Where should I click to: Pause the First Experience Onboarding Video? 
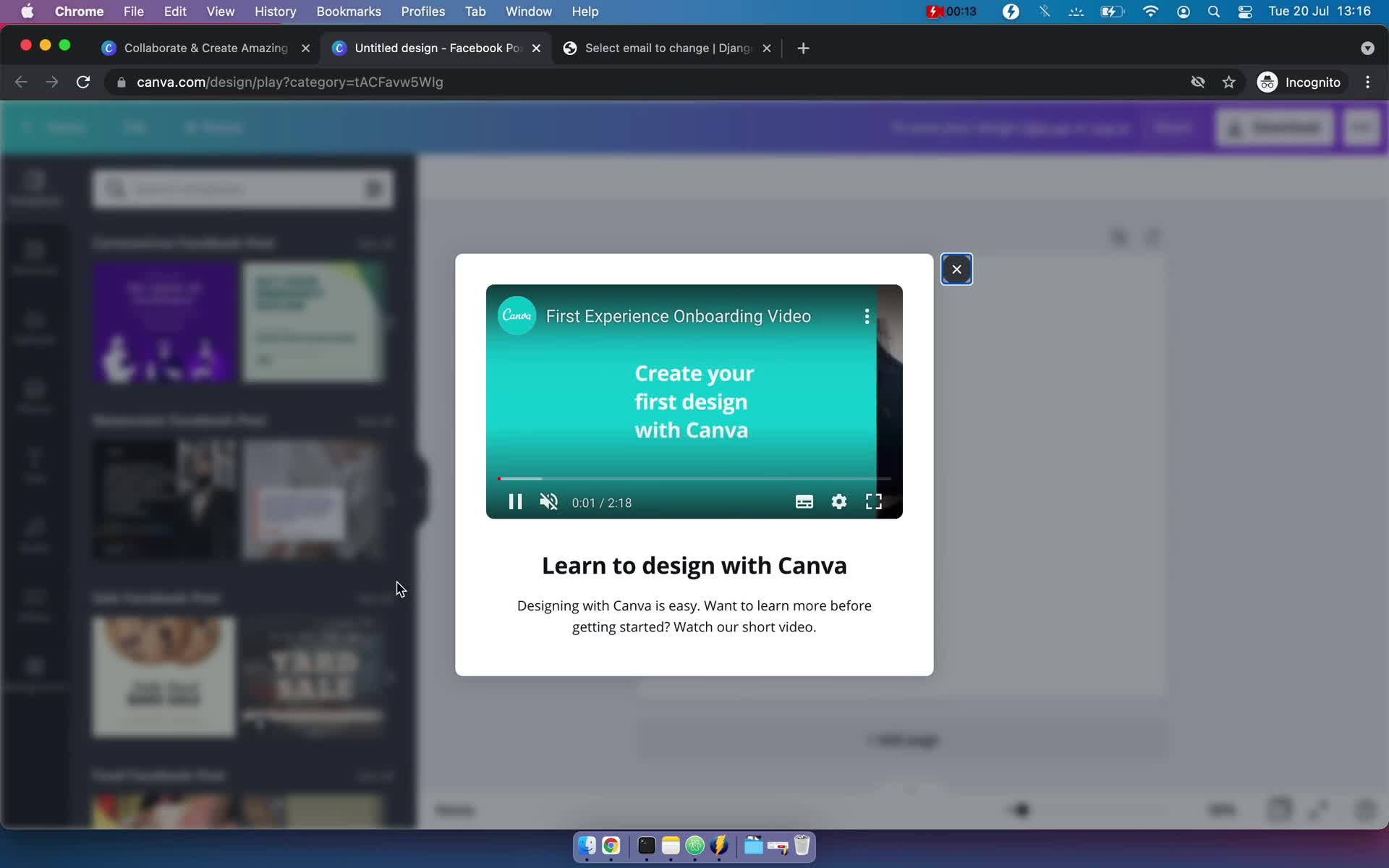tap(515, 501)
